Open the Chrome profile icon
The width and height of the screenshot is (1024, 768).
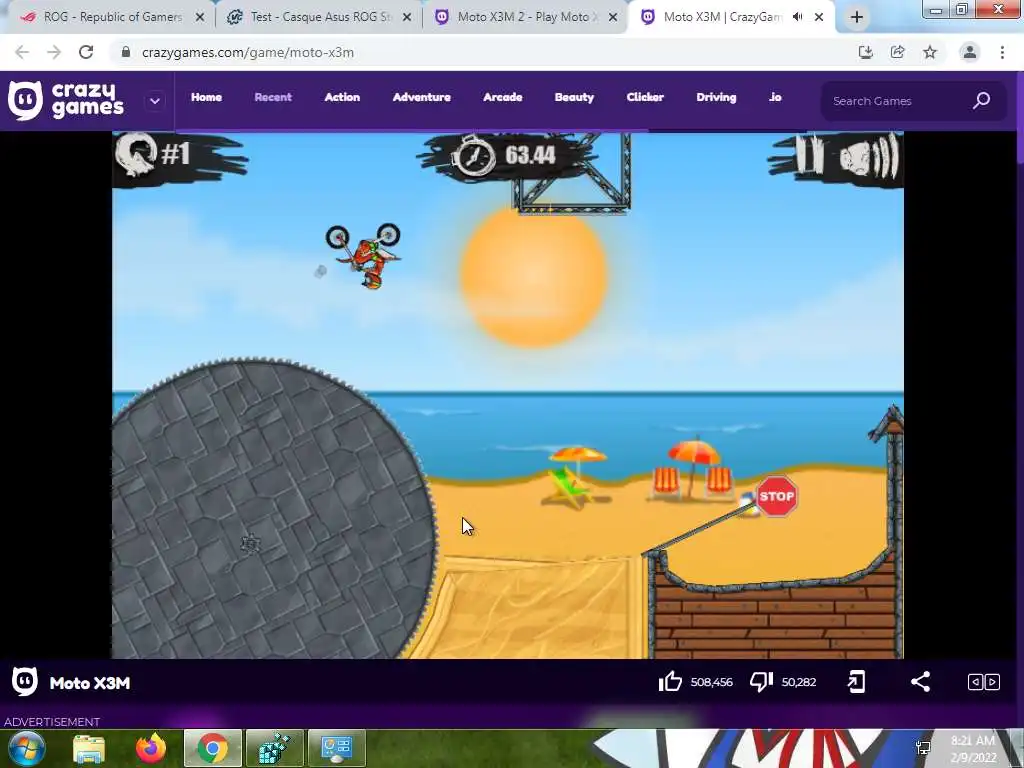click(x=970, y=52)
